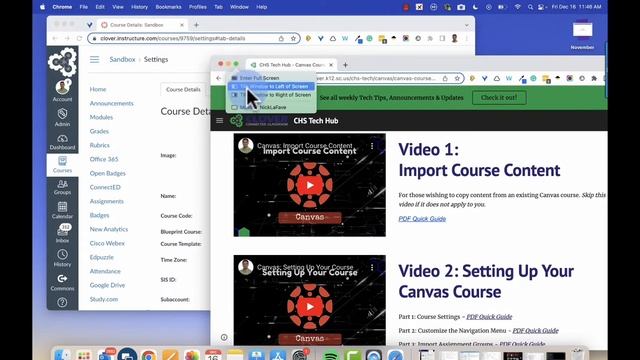Open Groups in Canvas sidebar
Image resolution: width=640 pixels, height=360 pixels.
click(62, 187)
